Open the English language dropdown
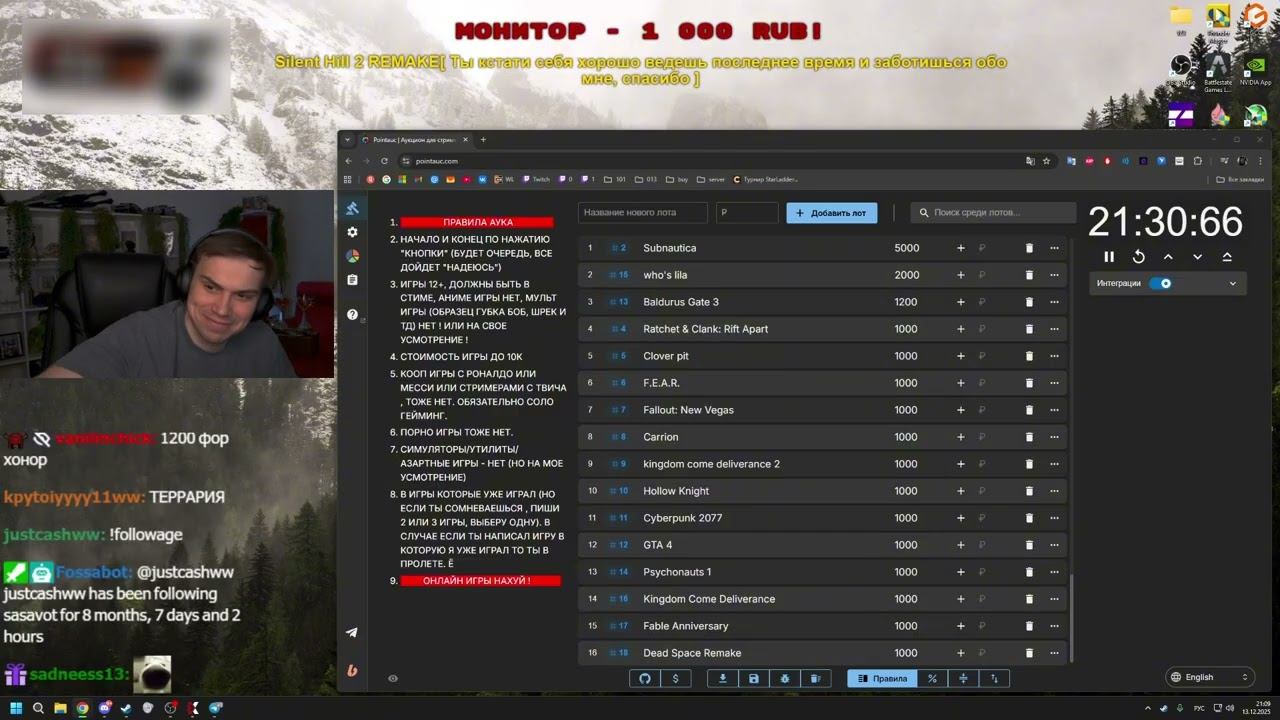The height and width of the screenshot is (720, 1280). 1210,677
